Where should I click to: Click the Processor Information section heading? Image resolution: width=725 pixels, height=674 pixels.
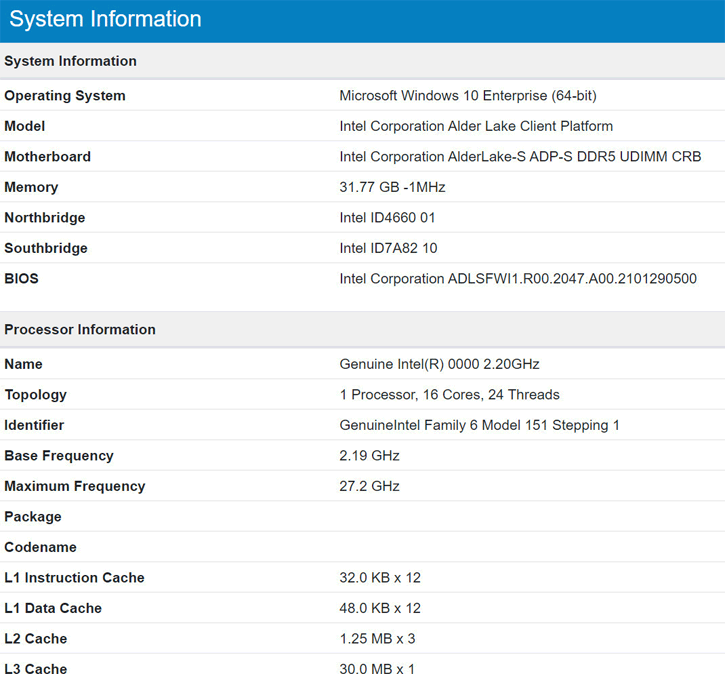click(79, 329)
